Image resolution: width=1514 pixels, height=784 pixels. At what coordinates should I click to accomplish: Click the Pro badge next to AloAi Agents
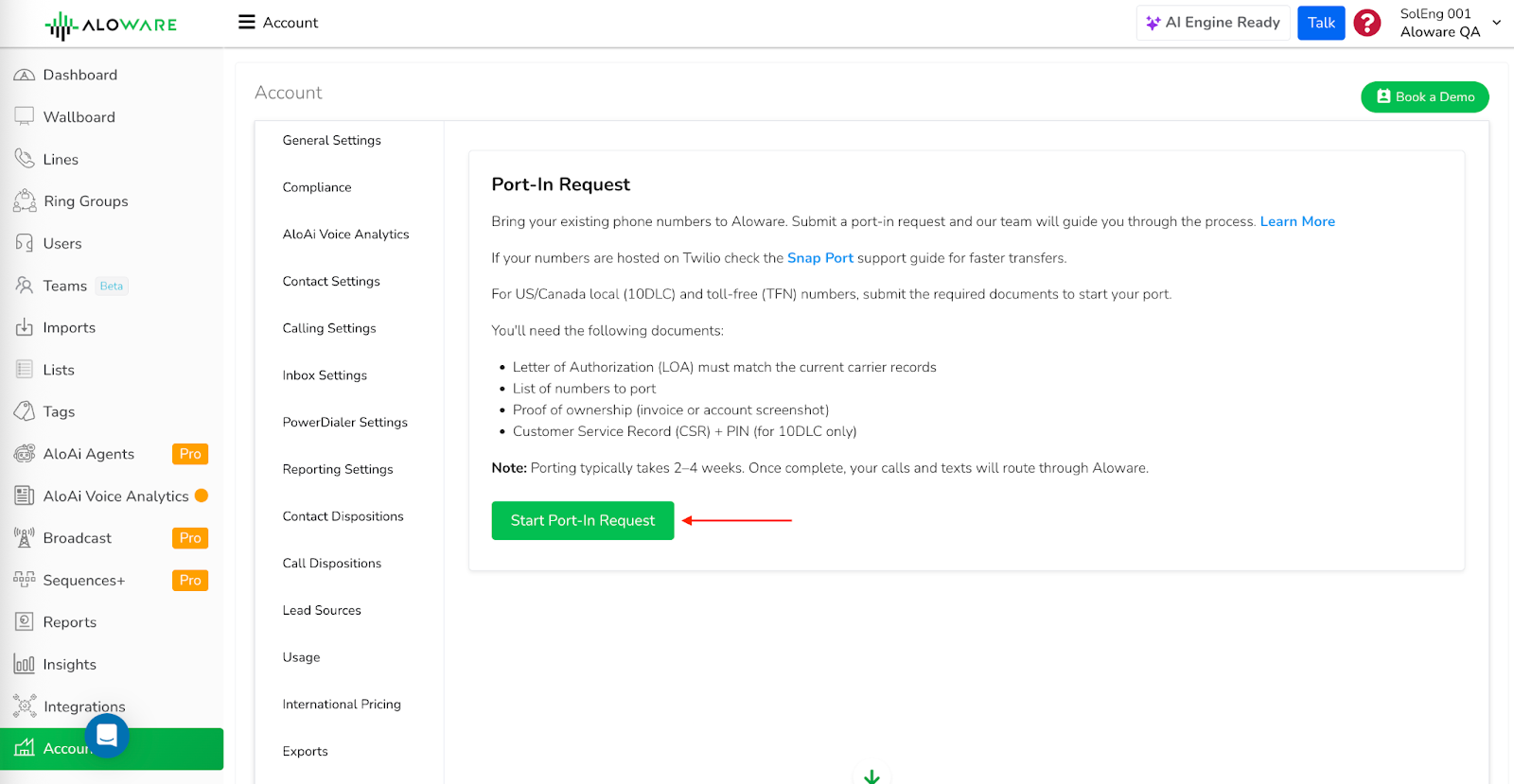[x=190, y=454]
